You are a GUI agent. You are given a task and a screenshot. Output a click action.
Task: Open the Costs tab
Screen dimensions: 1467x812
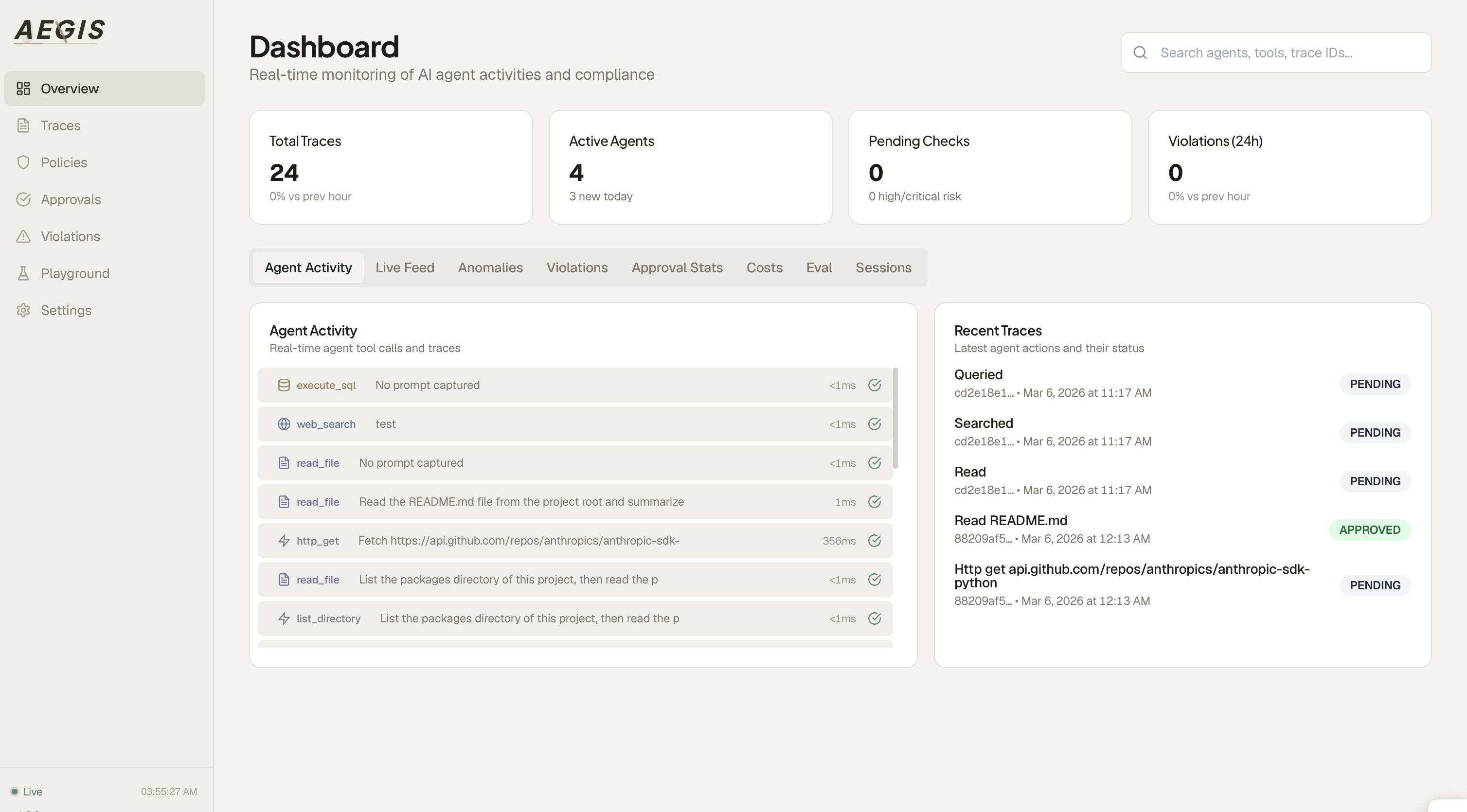pyautogui.click(x=764, y=267)
